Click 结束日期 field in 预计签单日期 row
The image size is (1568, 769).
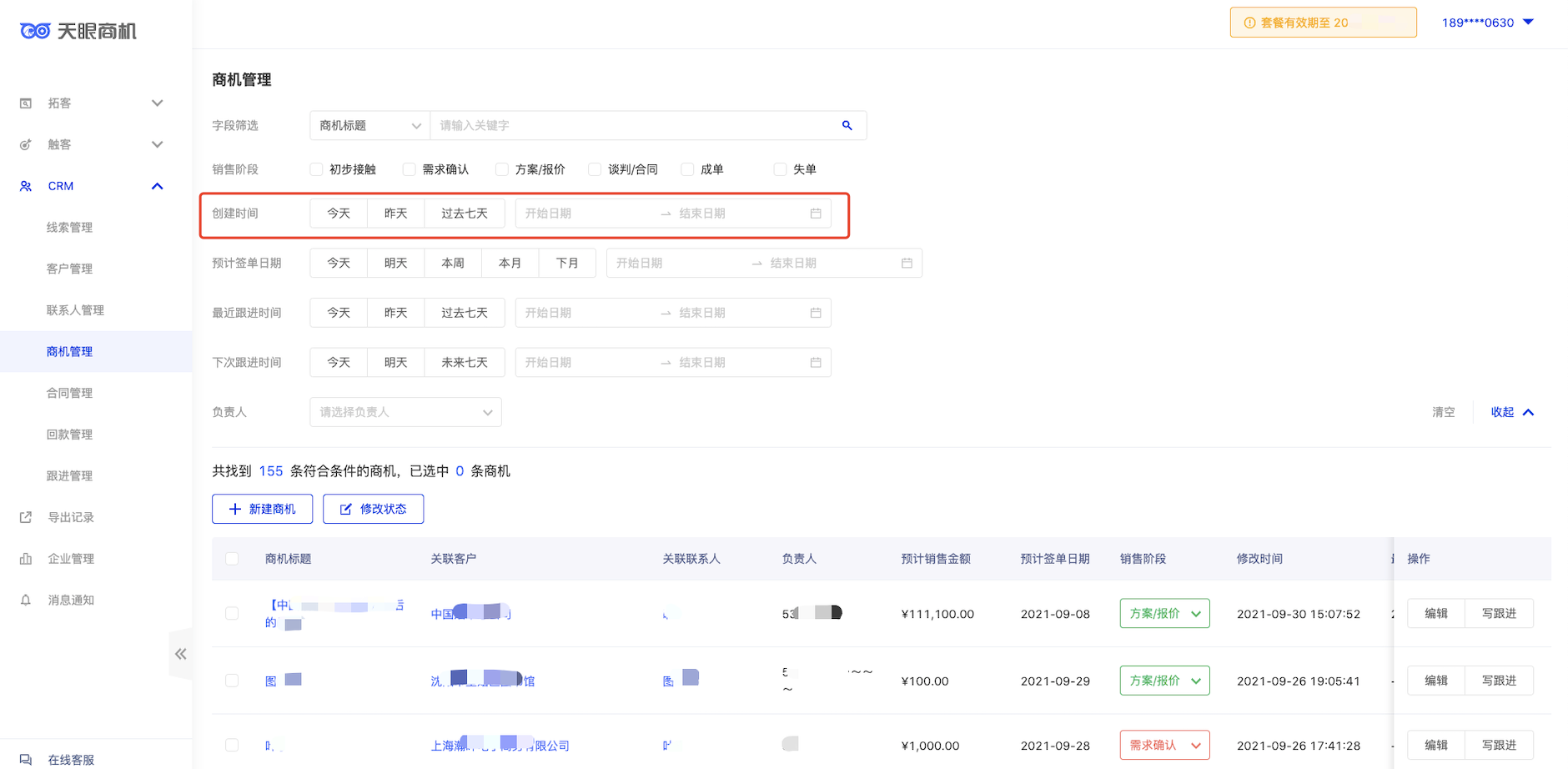pos(829,263)
